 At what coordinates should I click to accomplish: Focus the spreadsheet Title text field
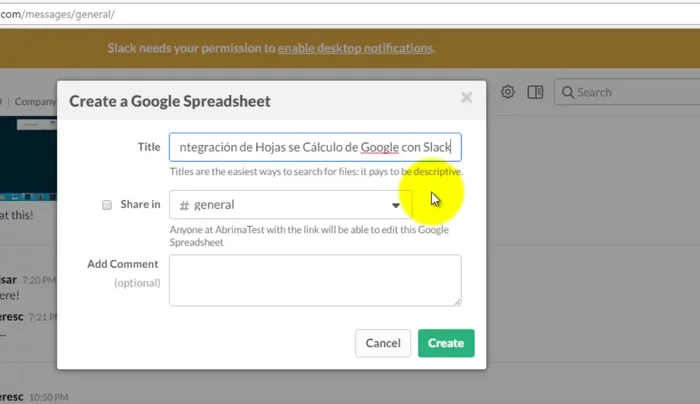click(x=314, y=147)
